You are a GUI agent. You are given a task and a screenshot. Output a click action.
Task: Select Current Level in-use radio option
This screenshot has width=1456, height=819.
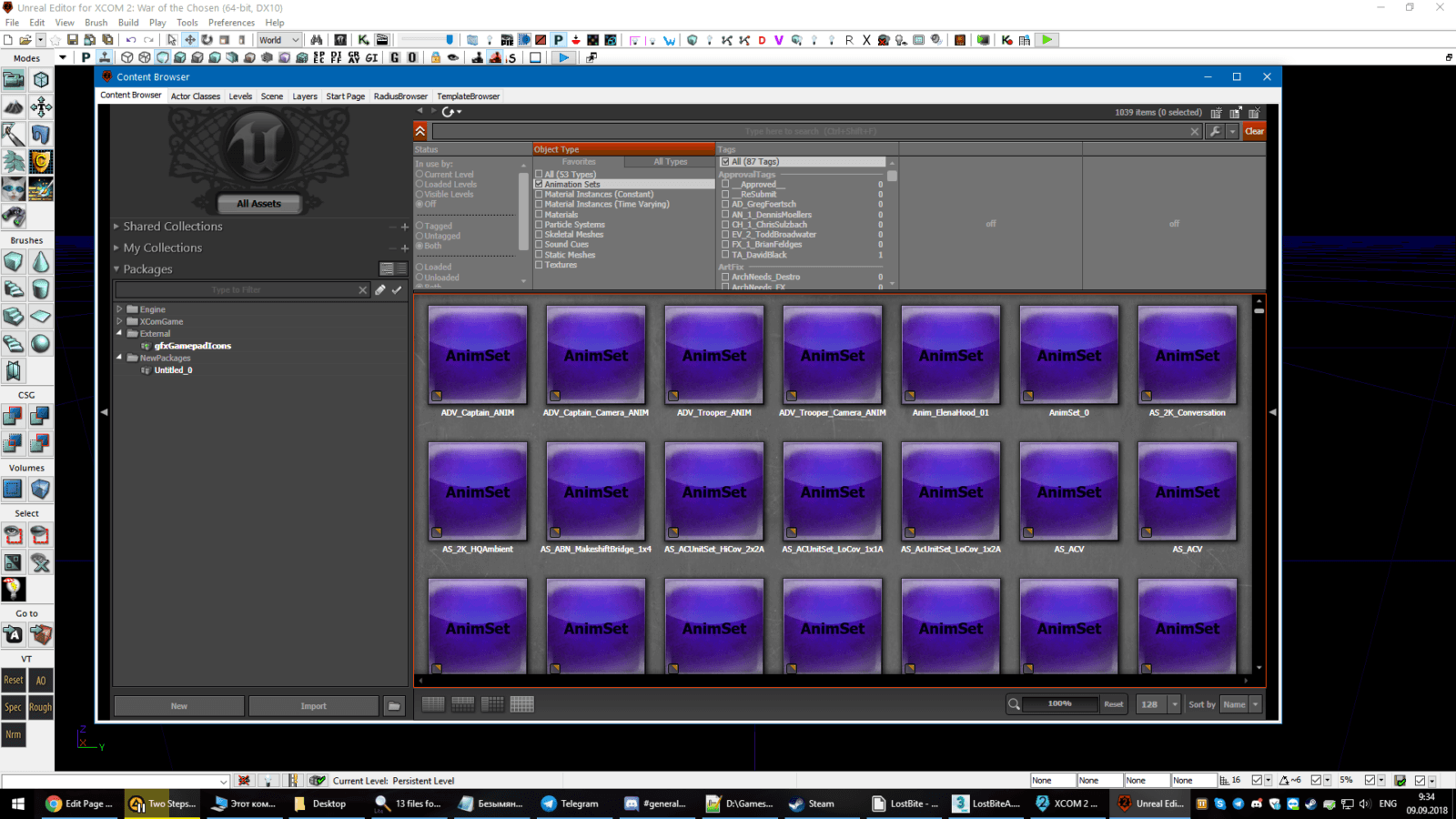pyautogui.click(x=420, y=174)
